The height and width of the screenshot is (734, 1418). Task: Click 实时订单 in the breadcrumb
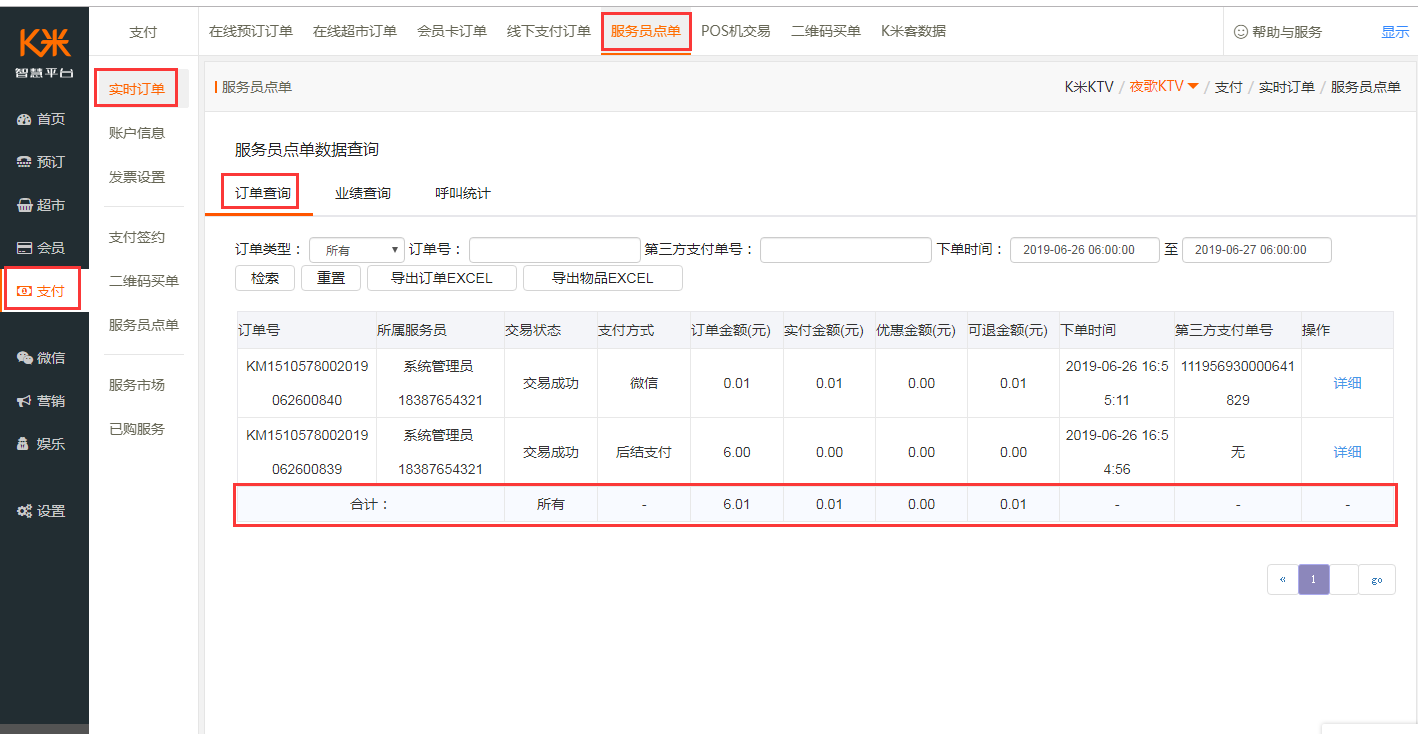click(x=1286, y=87)
